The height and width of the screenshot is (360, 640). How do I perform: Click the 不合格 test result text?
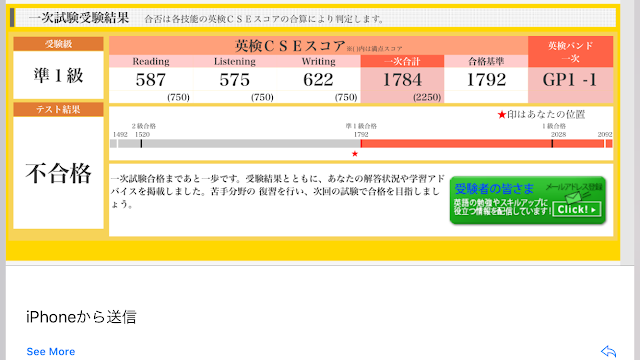pyautogui.click(x=58, y=173)
